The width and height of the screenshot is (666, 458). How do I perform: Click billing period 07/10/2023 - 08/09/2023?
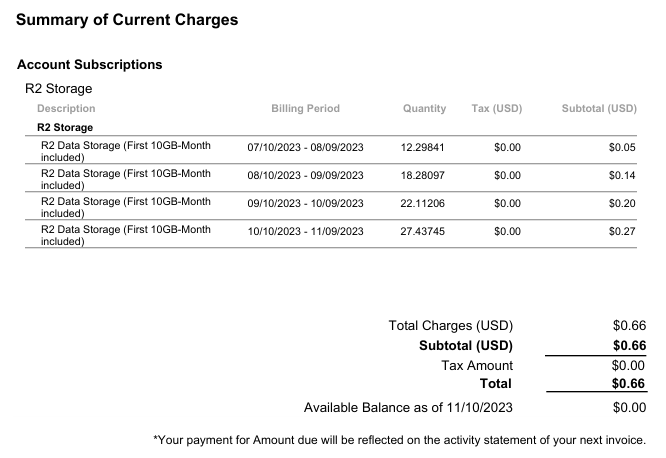click(305, 147)
